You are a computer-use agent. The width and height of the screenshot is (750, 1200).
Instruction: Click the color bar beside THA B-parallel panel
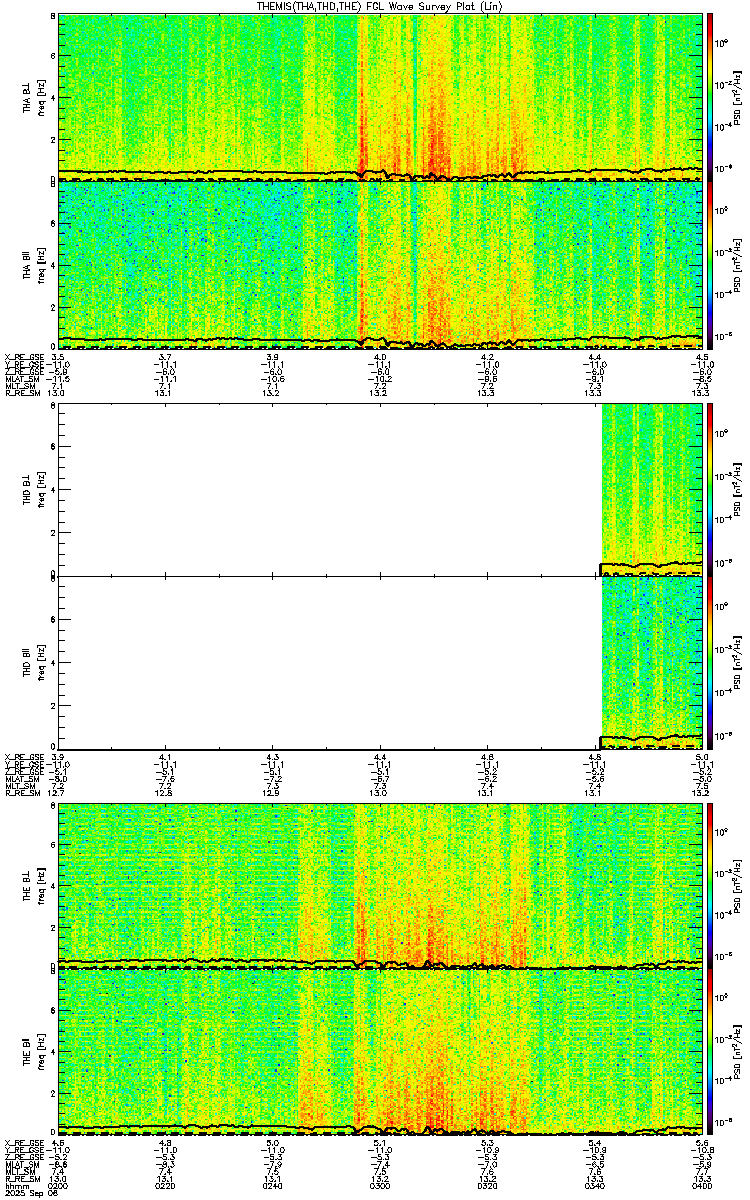711,263
